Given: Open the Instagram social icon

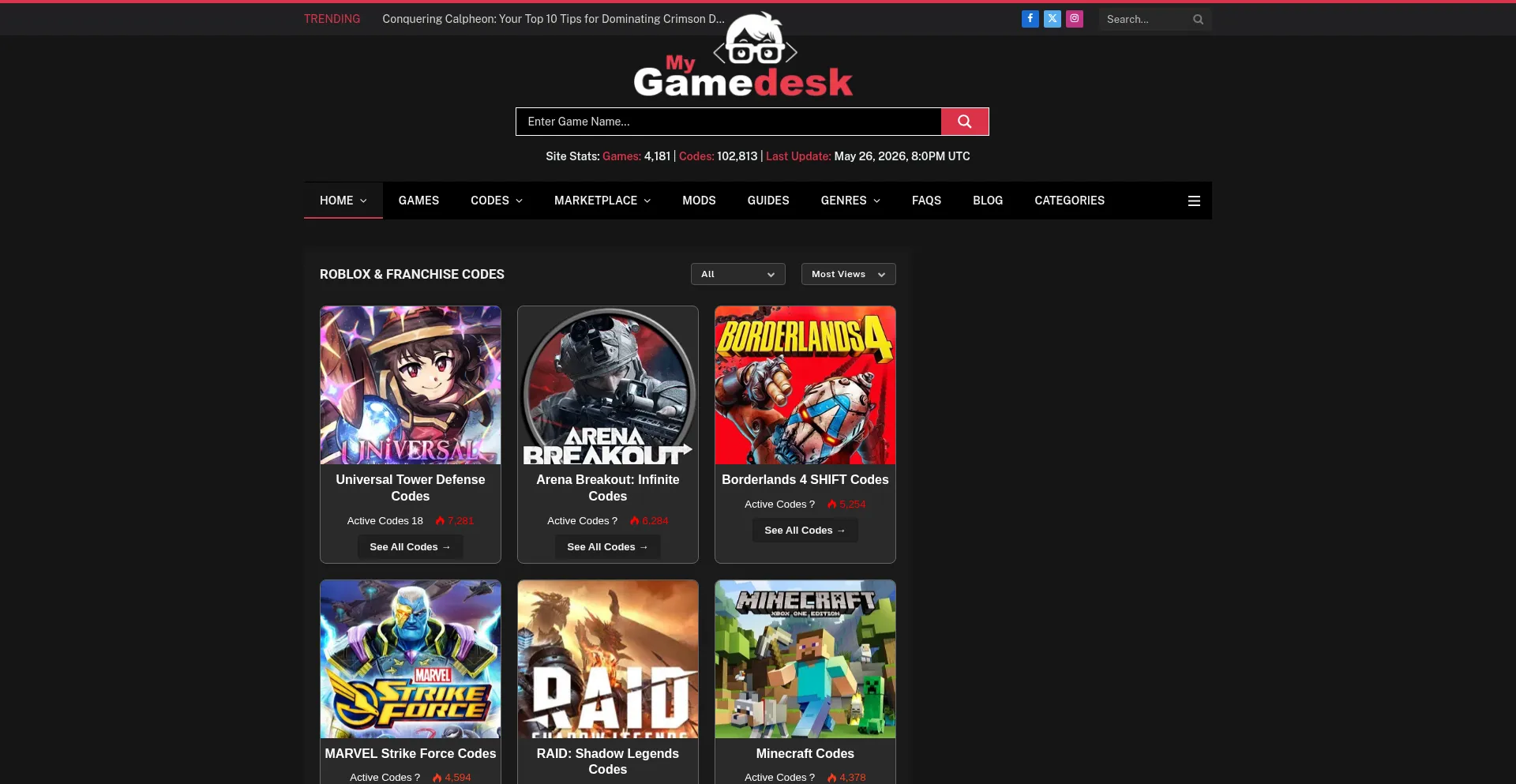Looking at the screenshot, I should tap(1074, 19).
